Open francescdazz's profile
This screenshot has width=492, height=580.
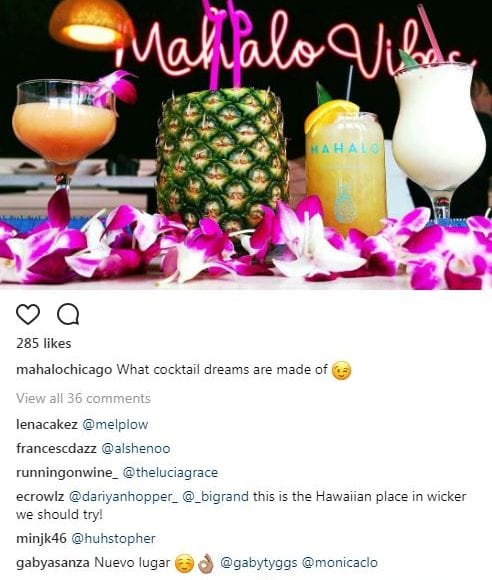[56, 448]
